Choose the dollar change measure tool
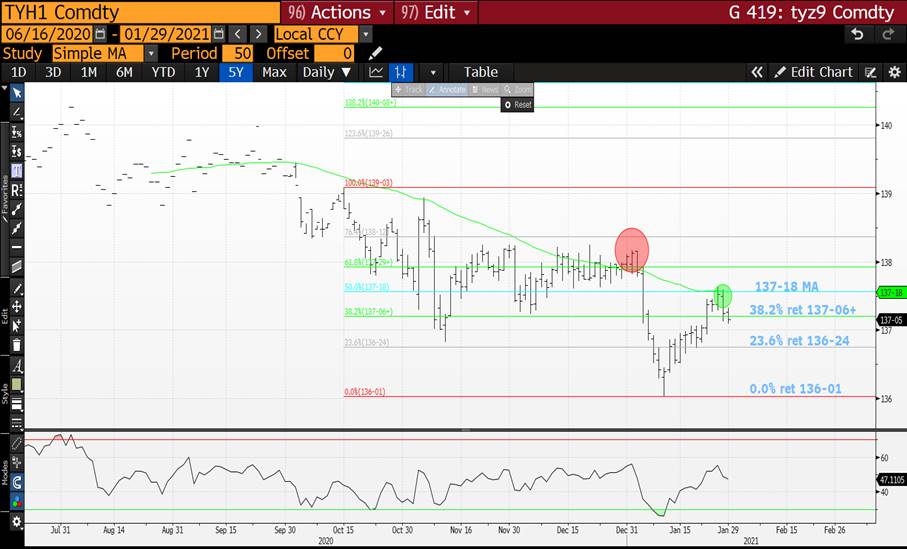The height and width of the screenshot is (549, 907). 17,151
